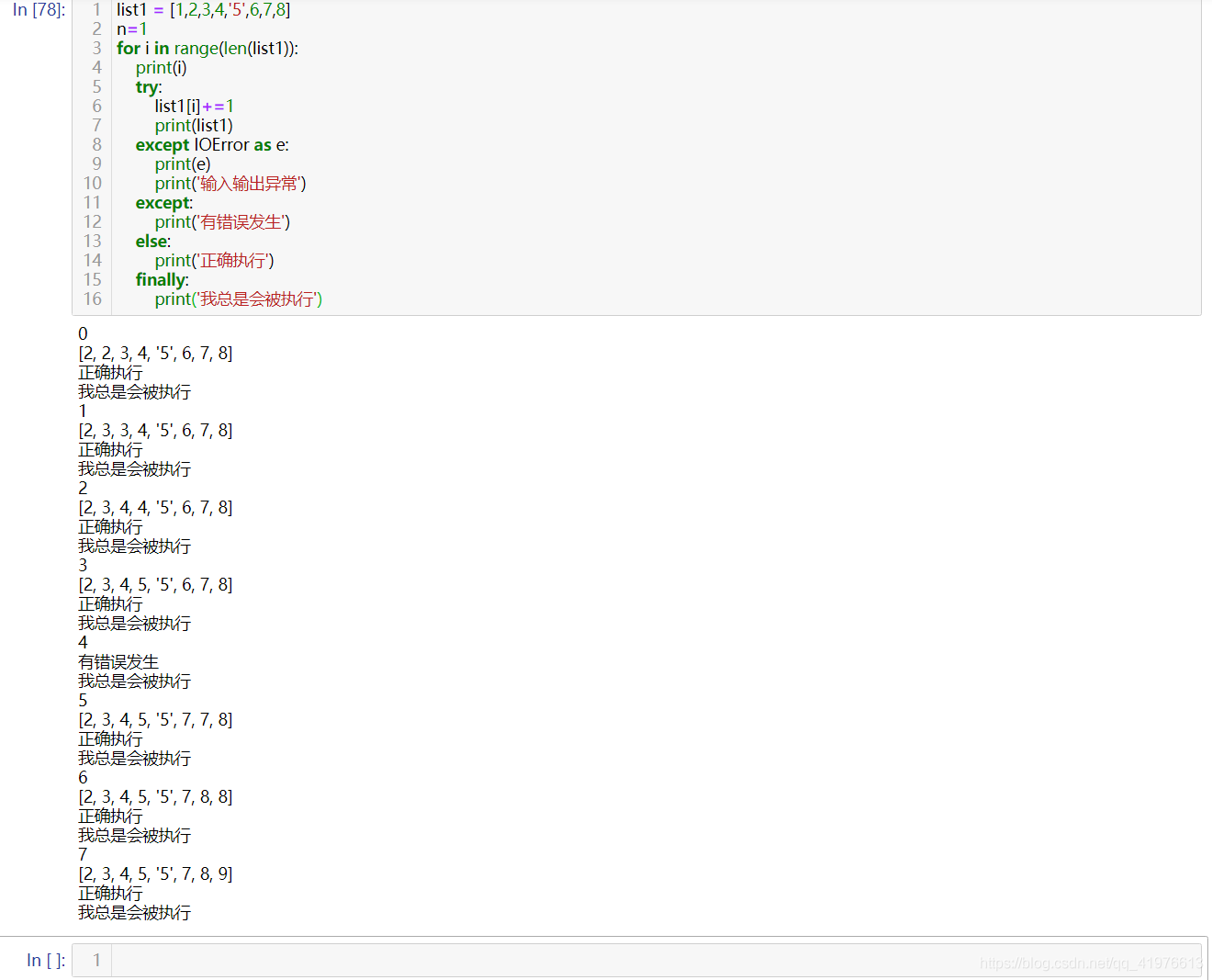Click output '[2, 3, 3, 4, '5', 6, 7, 8]'
This screenshot has height=980, width=1212.
pos(155,431)
